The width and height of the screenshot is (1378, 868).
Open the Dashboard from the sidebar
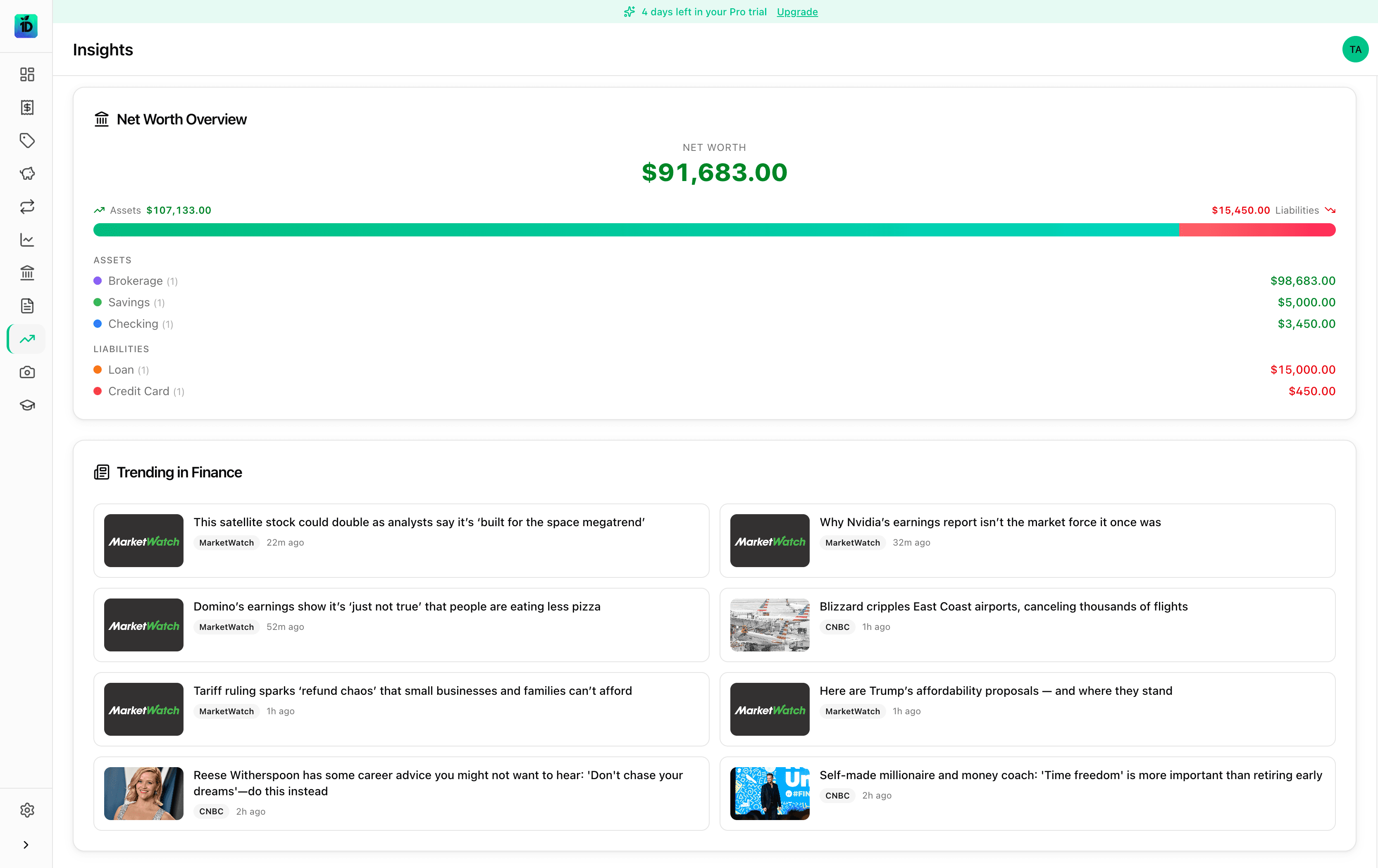point(26,74)
